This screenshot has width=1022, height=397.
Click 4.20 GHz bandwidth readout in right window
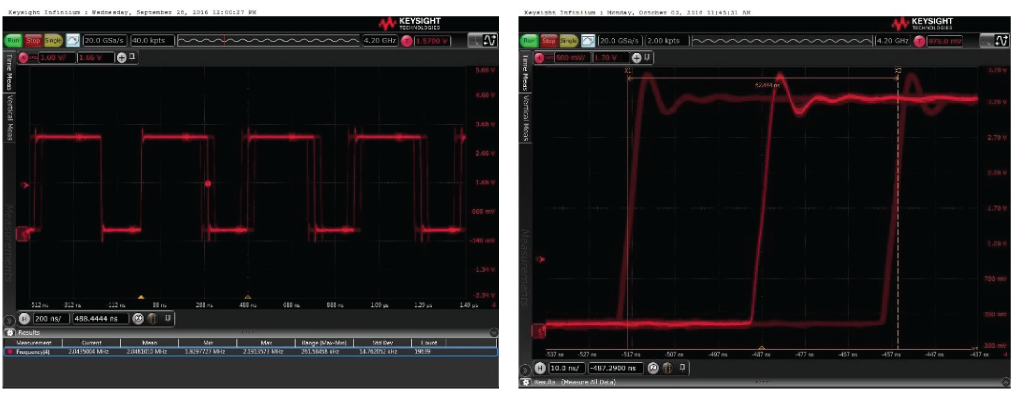[892, 40]
